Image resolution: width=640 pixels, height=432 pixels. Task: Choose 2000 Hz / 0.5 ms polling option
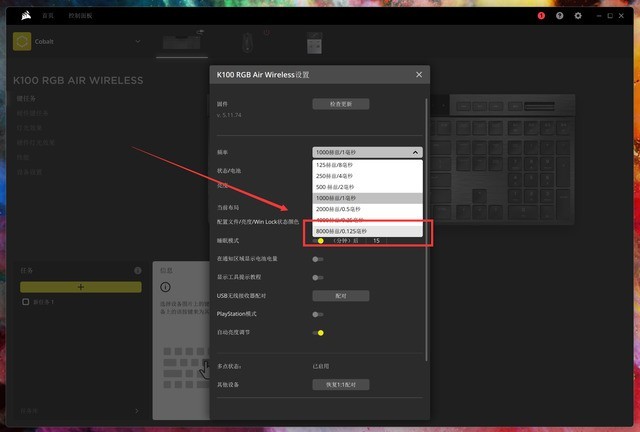pos(367,209)
